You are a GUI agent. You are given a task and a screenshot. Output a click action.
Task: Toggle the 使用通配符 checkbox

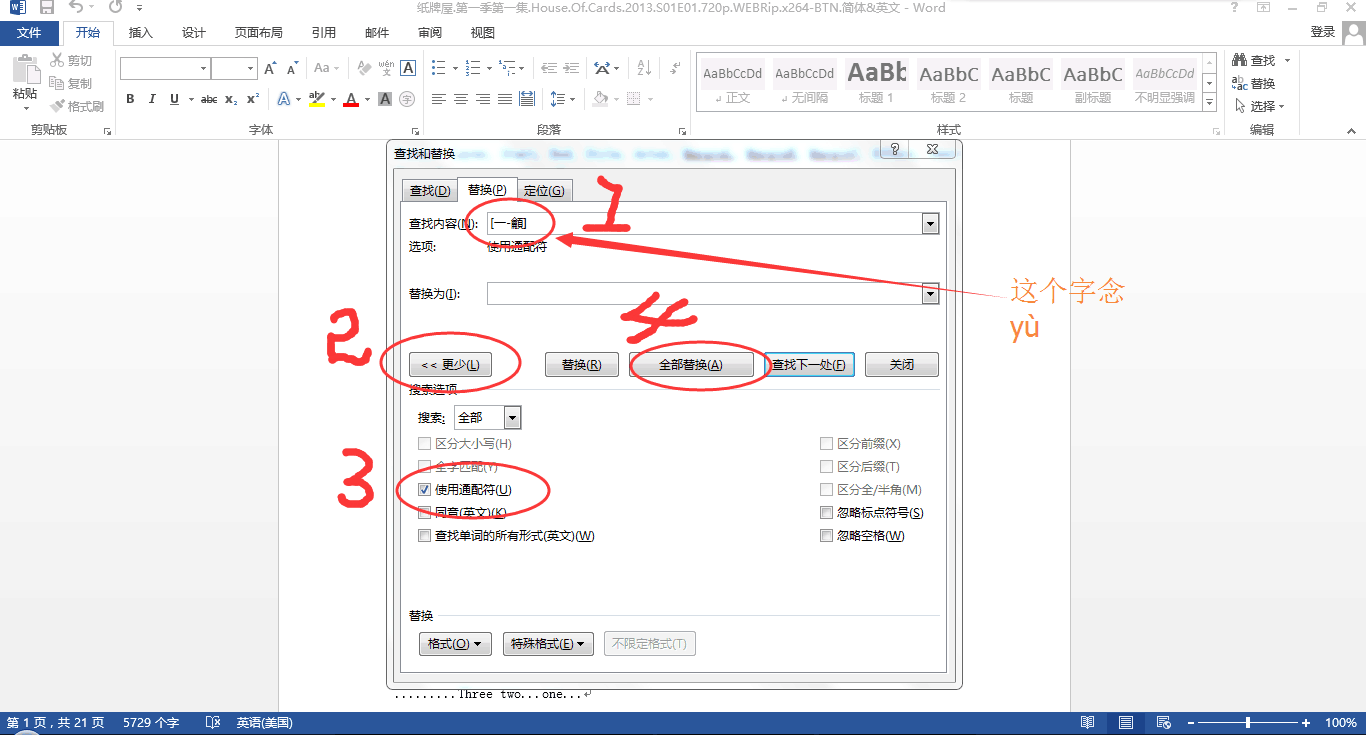tap(424, 489)
